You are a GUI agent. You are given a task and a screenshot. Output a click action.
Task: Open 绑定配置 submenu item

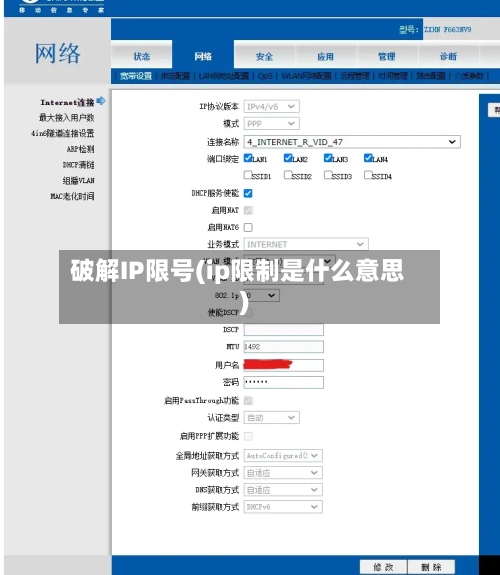click(175, 76)
